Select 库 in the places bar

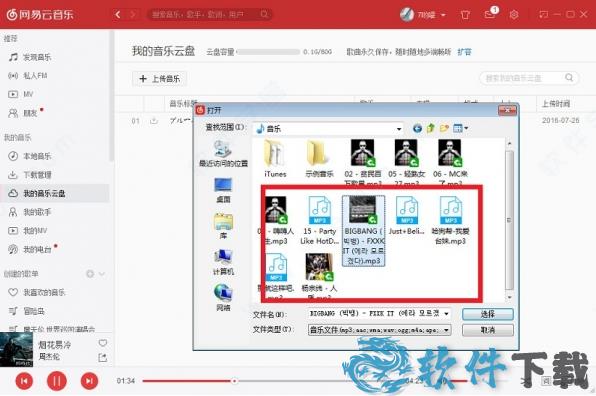tap(223, 227)
